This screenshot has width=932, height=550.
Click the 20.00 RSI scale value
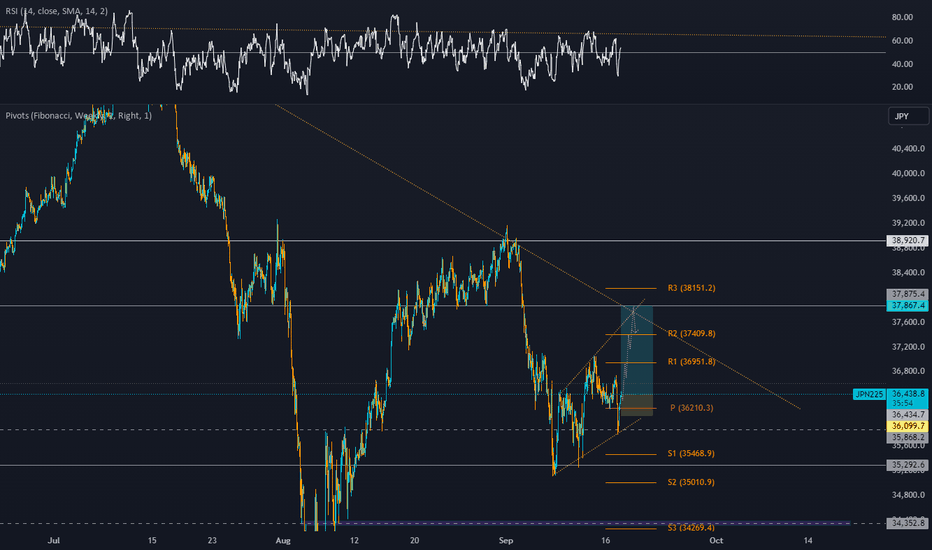click(x=902, y=87)
